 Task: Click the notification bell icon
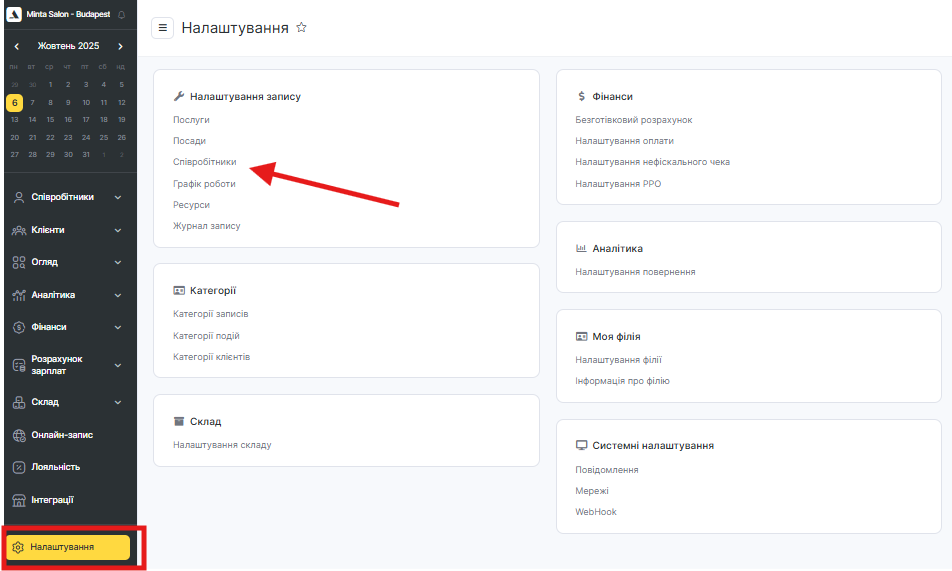tap(122, 15)
